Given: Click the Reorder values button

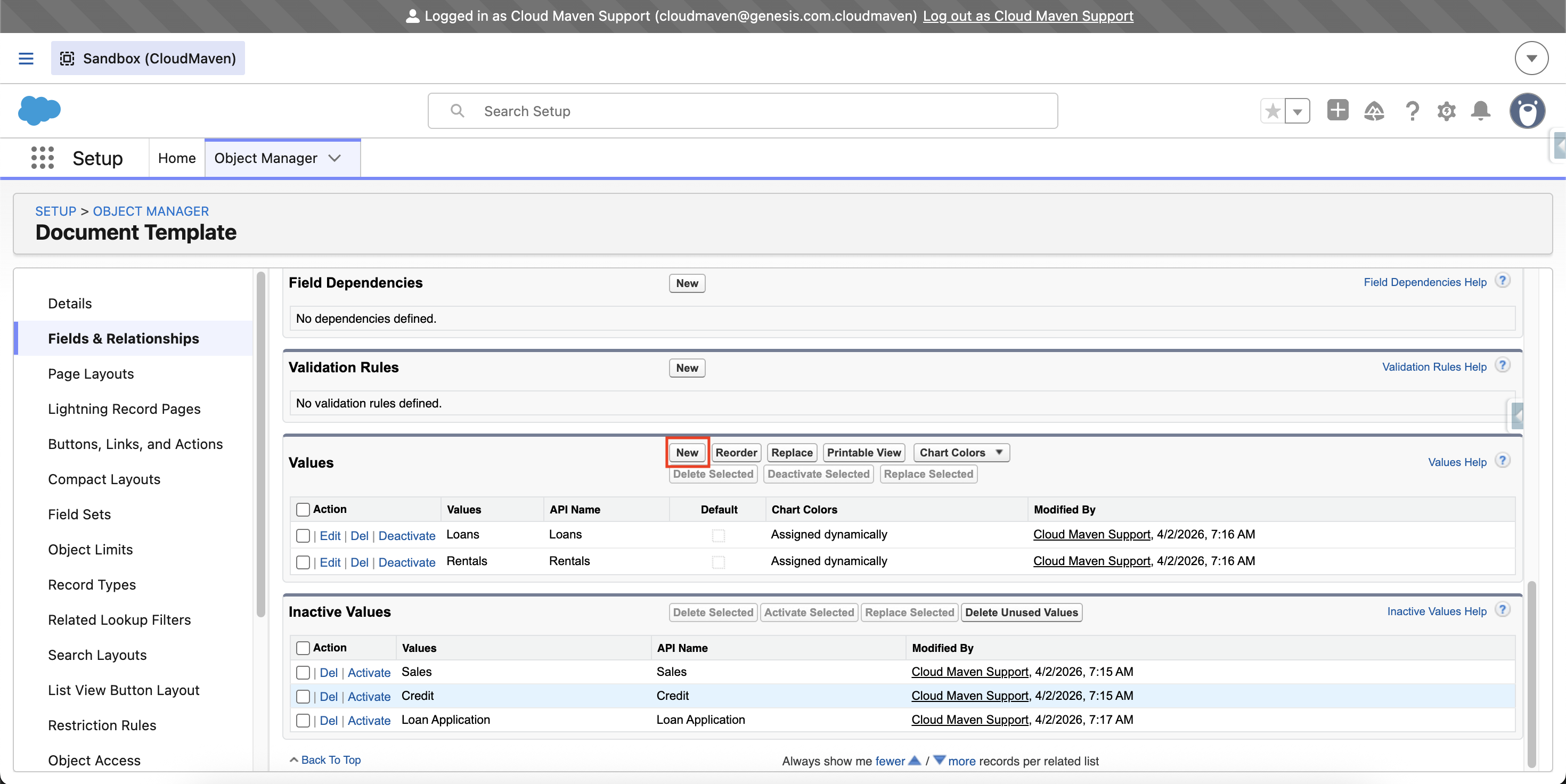Looking at the screenshot, I should coord(736,453).
